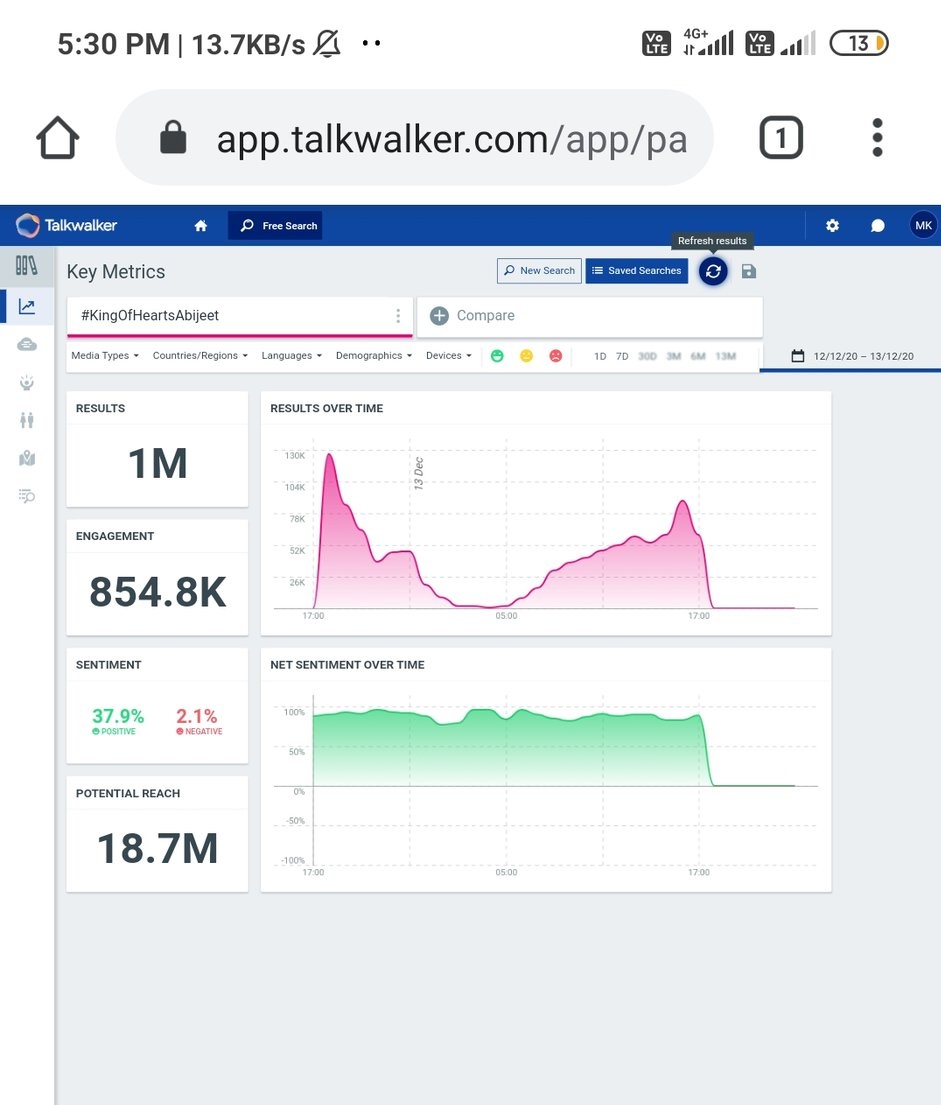Toggle the red negative sentiment filter
Viewport: 941px width, 1105px height.
point(555,356)
